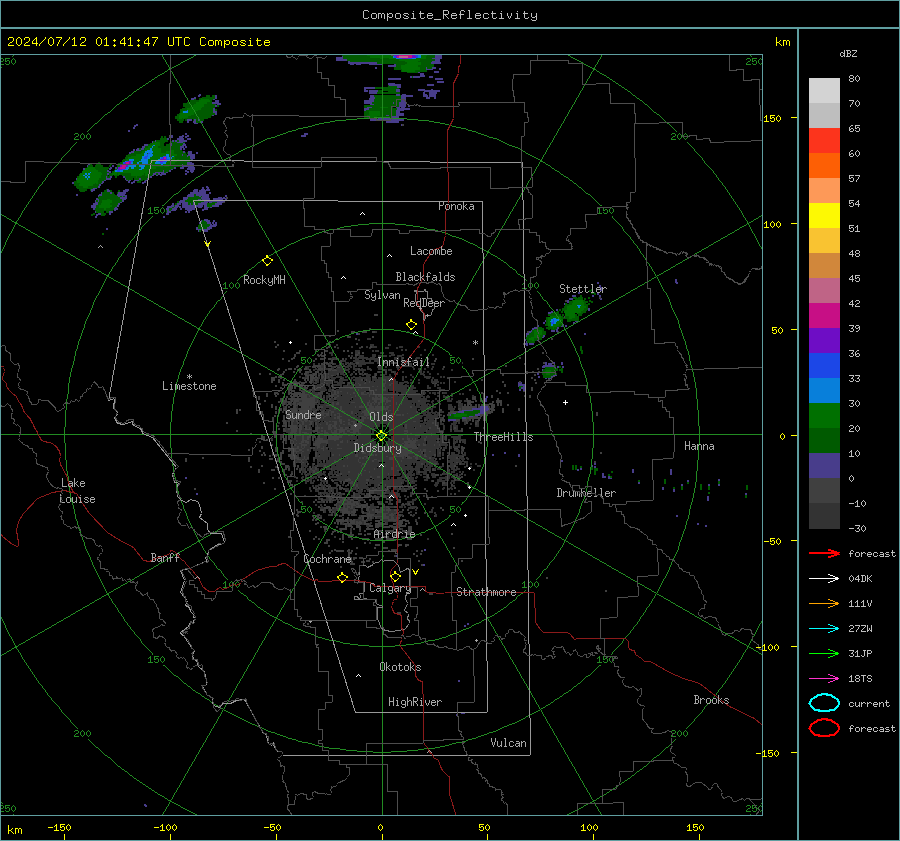Click the Lacombe map label
900x841 pixels.
point(431,251)
